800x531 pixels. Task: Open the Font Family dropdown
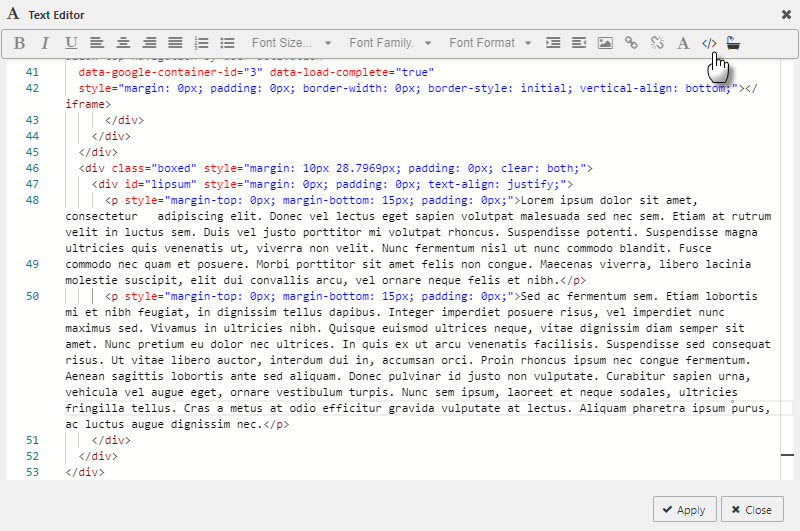tap(390, 43)
